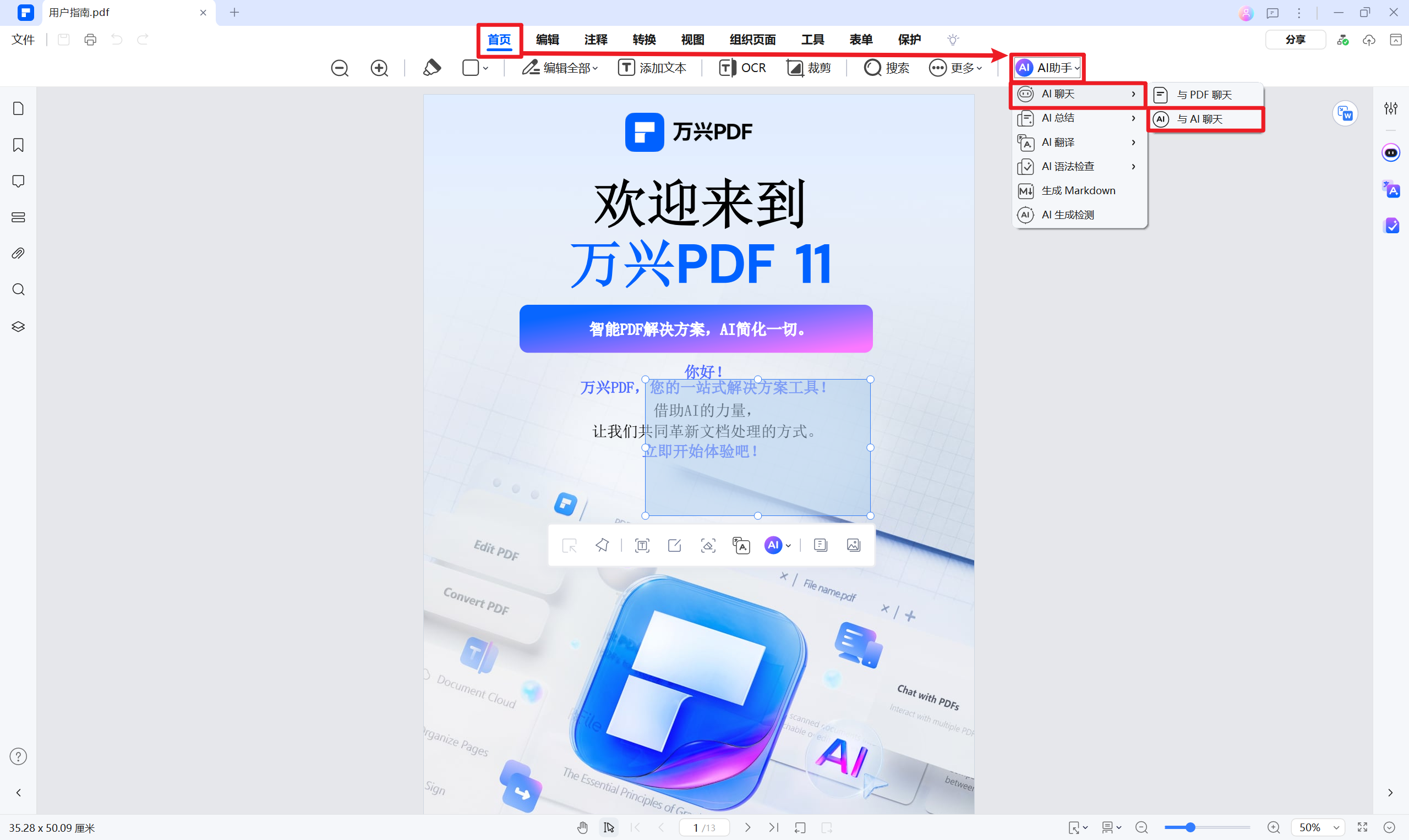Click the 添加文本 button
The image size is (1409, 840).
pos(652,68)
